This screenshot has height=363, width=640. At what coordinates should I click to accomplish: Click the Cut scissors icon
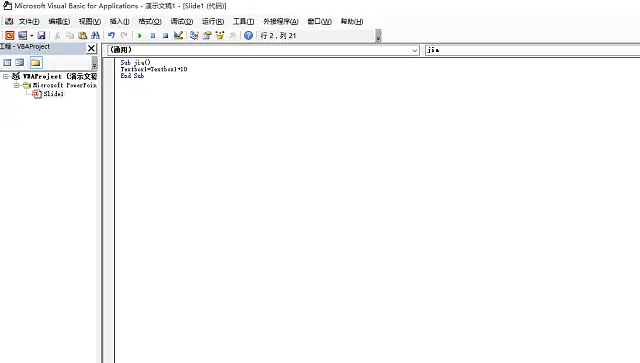point(57,36)
